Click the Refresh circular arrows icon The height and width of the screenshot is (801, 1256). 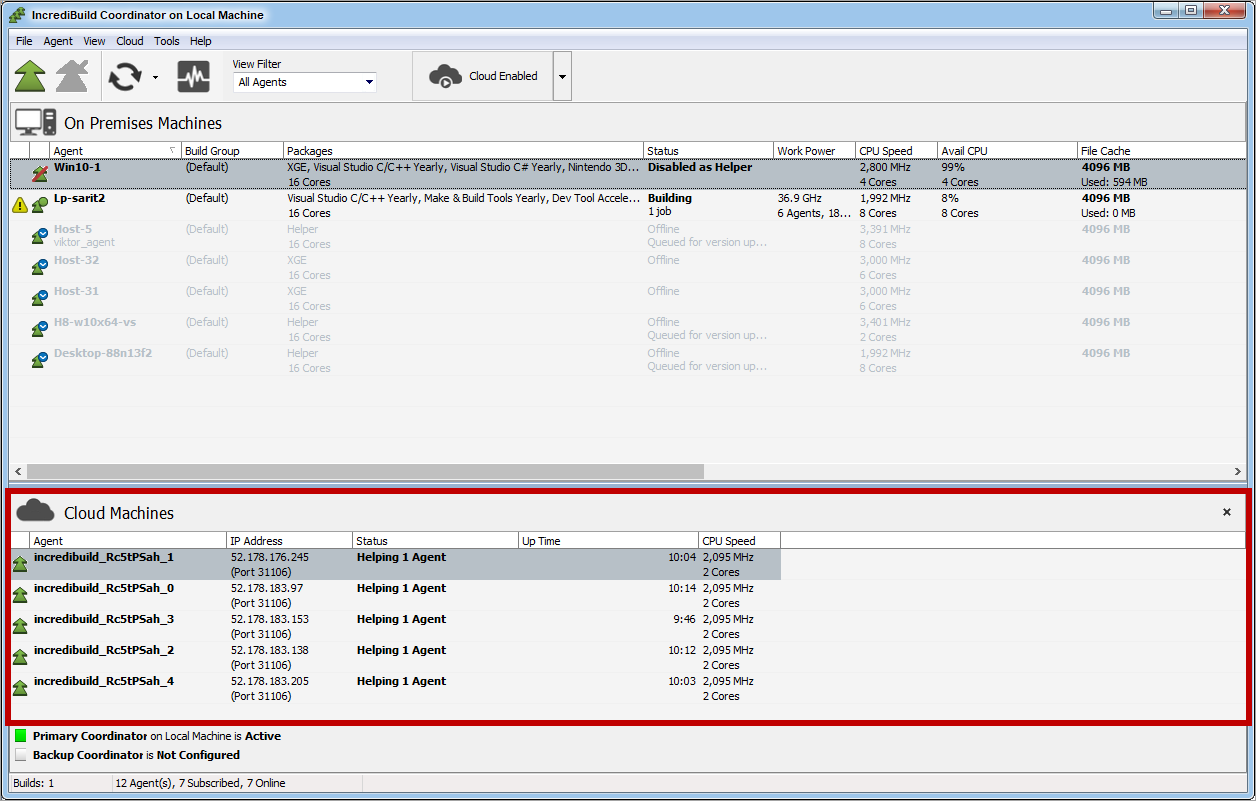pyautogui.click(x=125, y=76)
